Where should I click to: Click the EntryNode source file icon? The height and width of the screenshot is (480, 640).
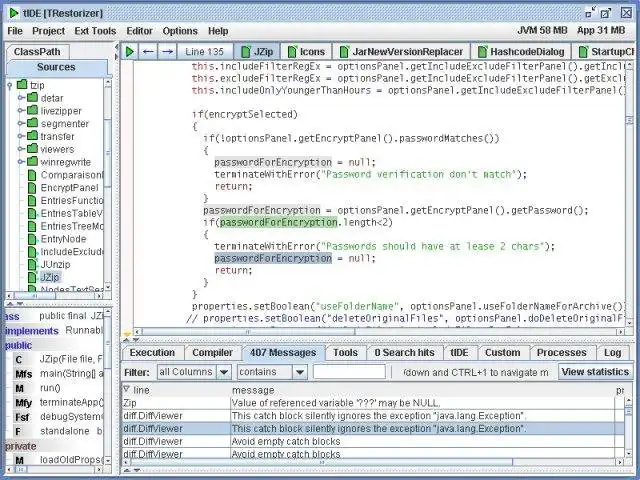32,239
